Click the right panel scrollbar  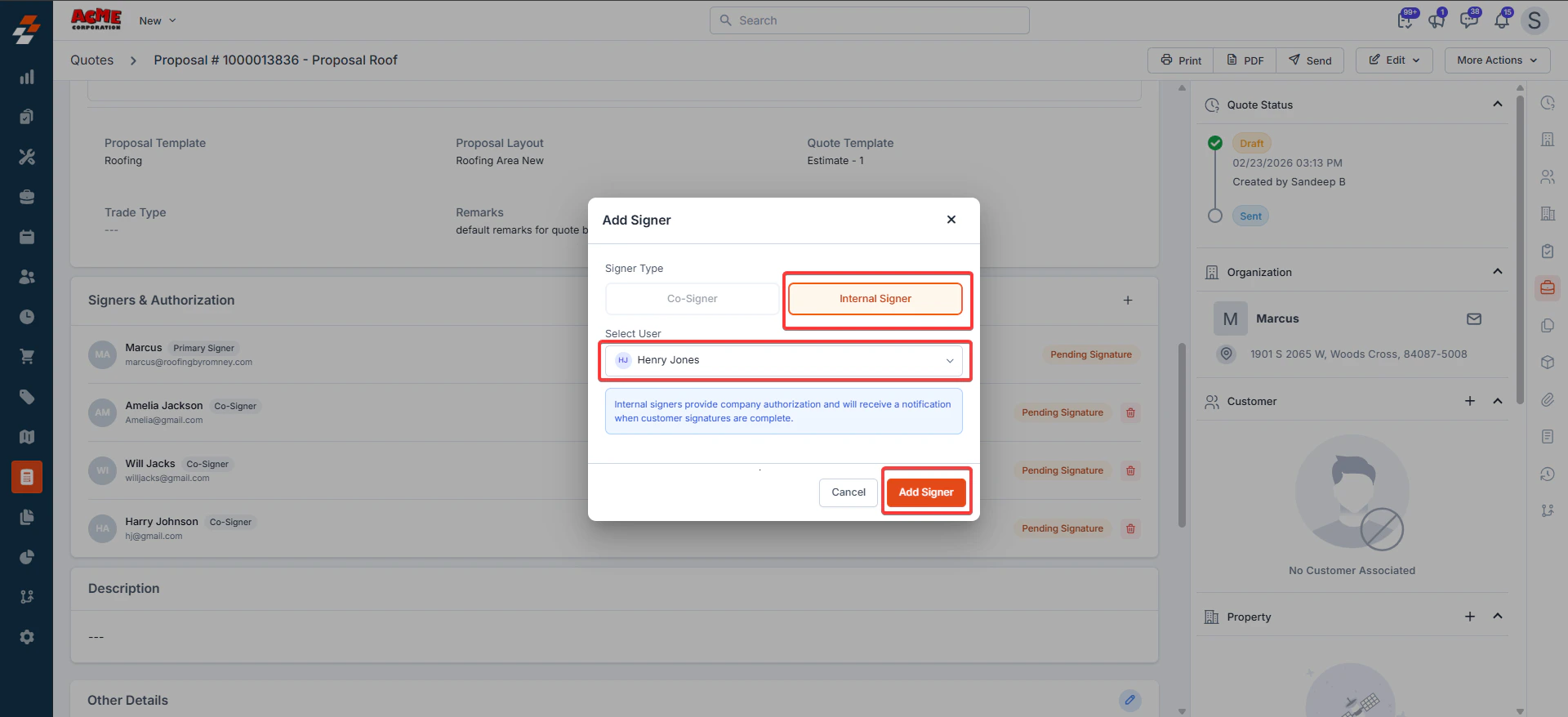point(1520,249)
